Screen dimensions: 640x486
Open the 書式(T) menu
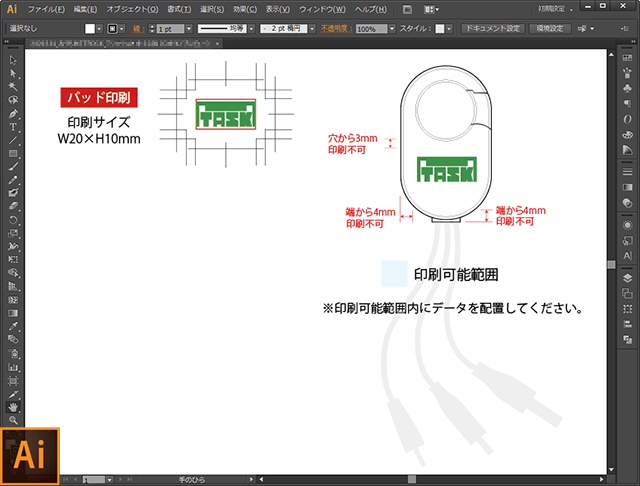point(179,9)
